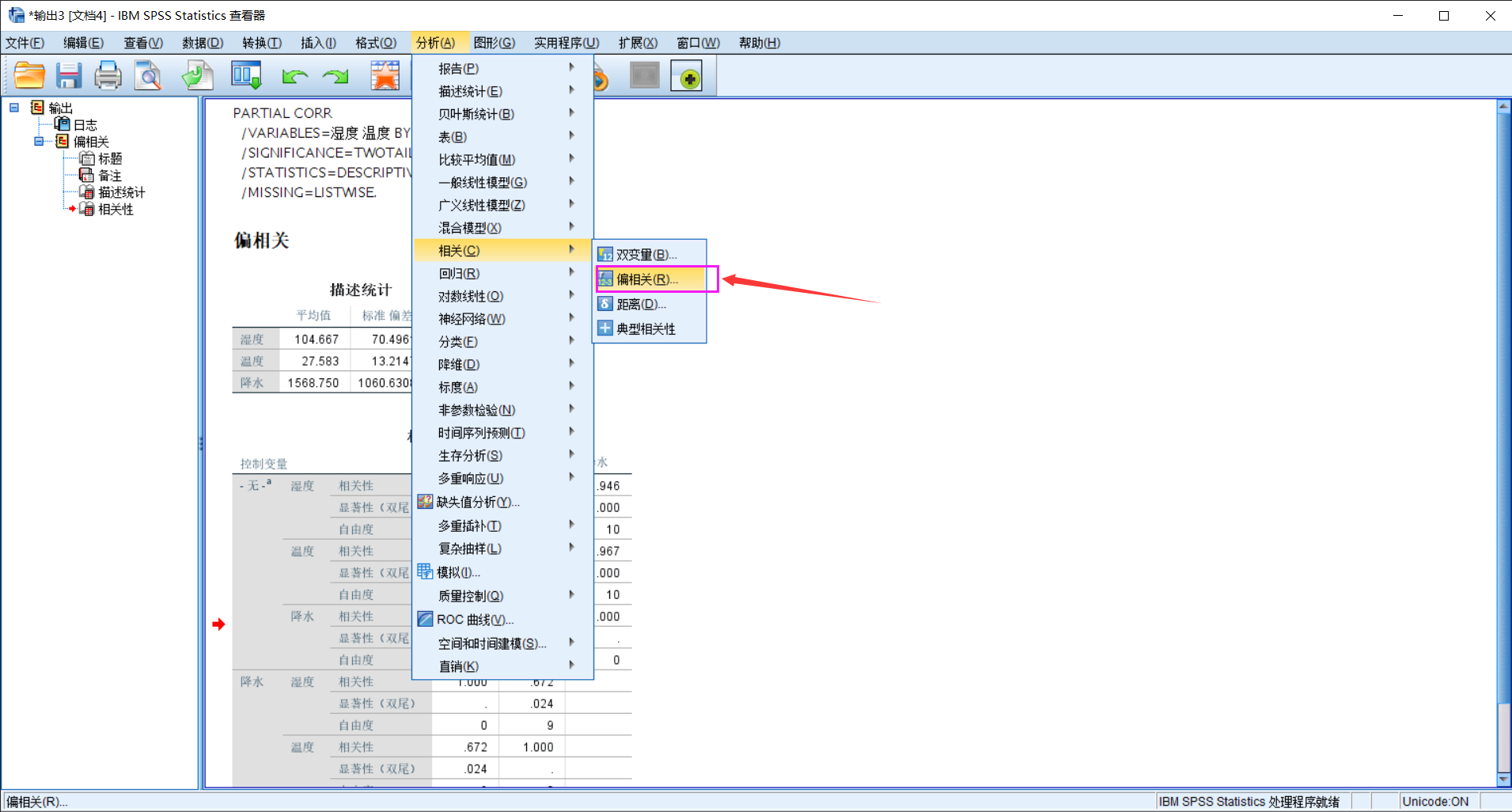Screen dimensions: 1512x812
Task: Open the 帮助 menu
Action: [759, 43]
